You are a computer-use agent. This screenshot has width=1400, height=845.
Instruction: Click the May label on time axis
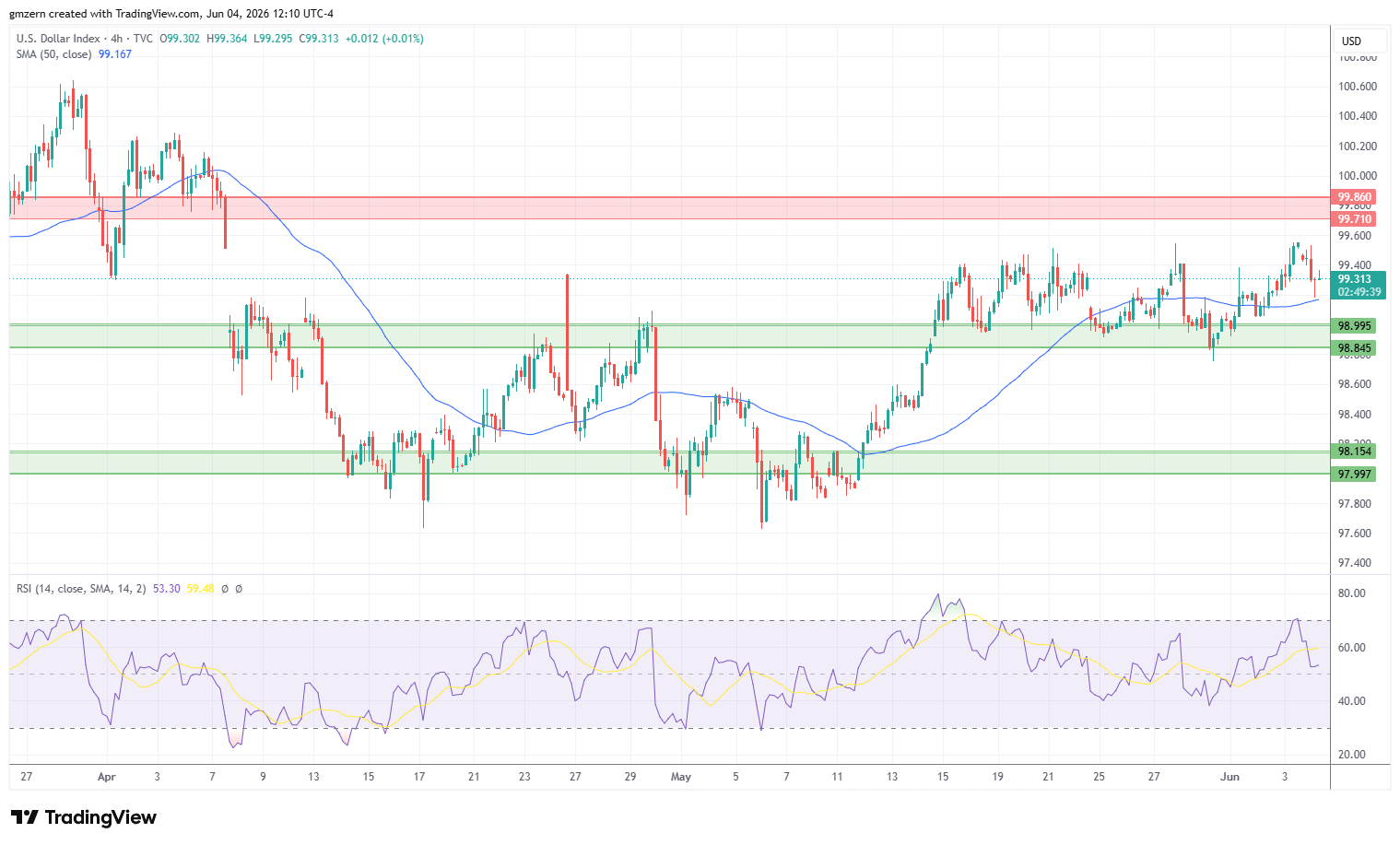[x=681, y=777]
